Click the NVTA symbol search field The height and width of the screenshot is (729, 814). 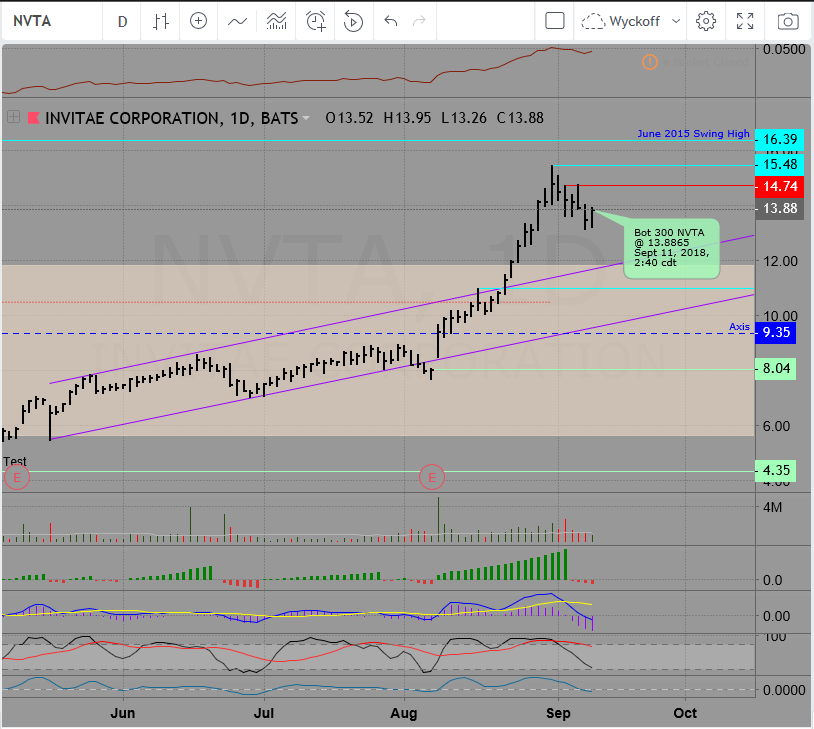[50, 21]
